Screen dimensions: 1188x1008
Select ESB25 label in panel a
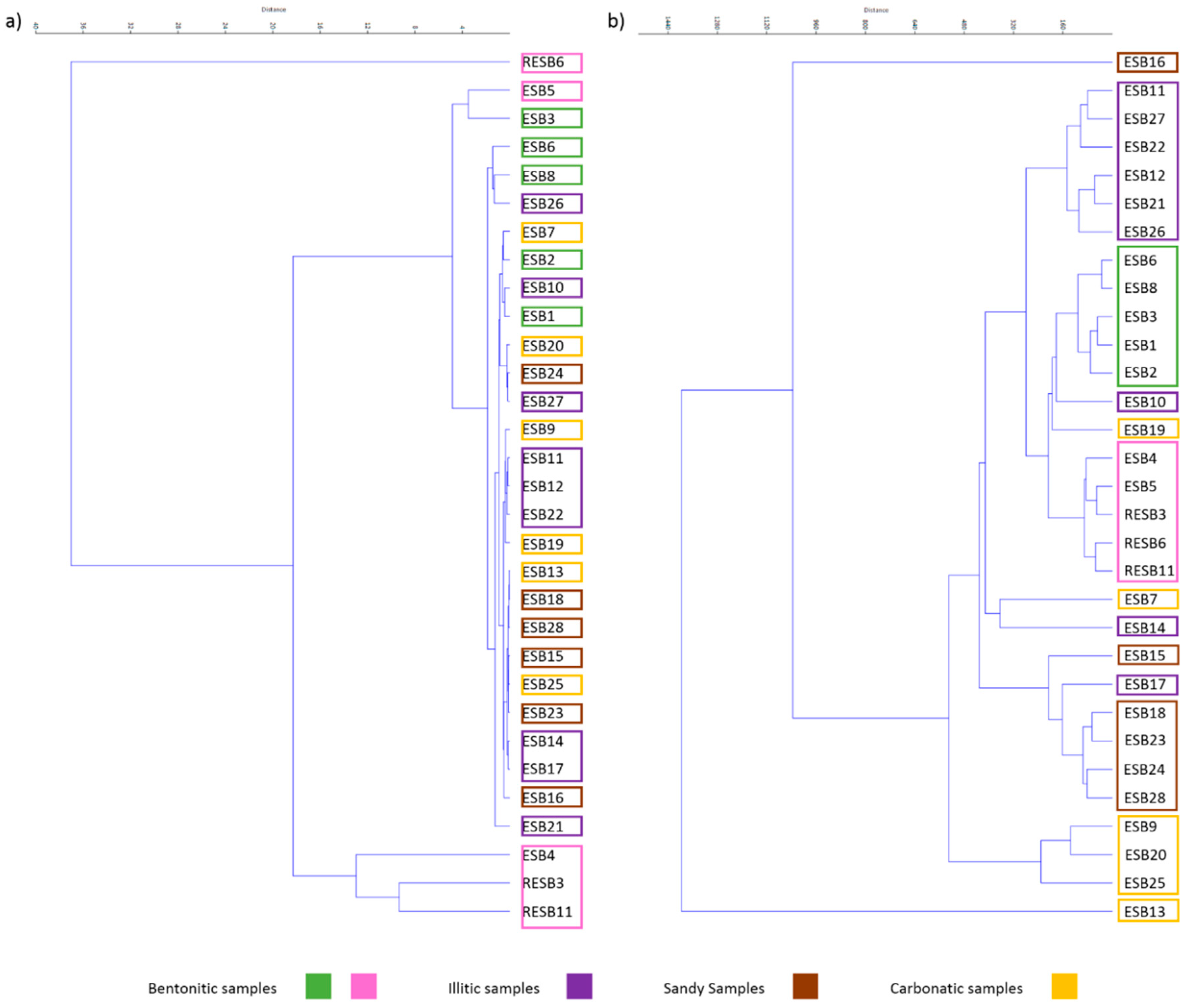coord(542,684)
